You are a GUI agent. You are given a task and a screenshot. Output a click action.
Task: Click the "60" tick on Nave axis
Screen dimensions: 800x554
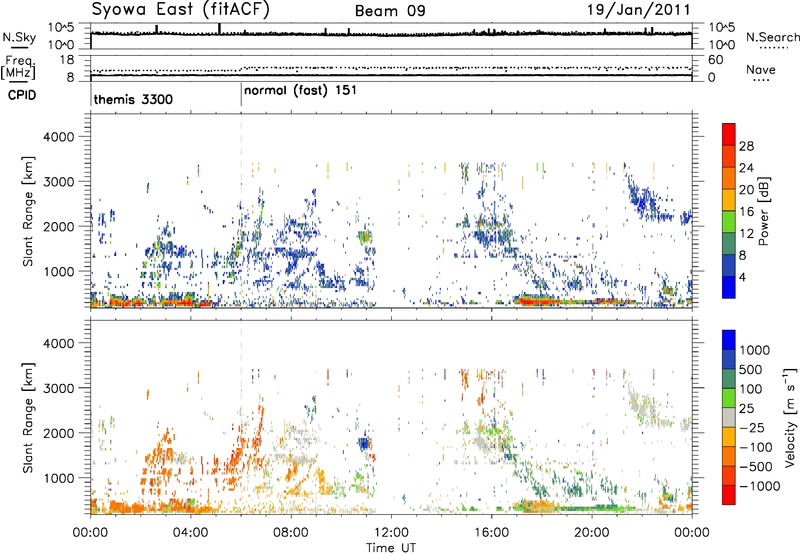click(x=715, y=60)
